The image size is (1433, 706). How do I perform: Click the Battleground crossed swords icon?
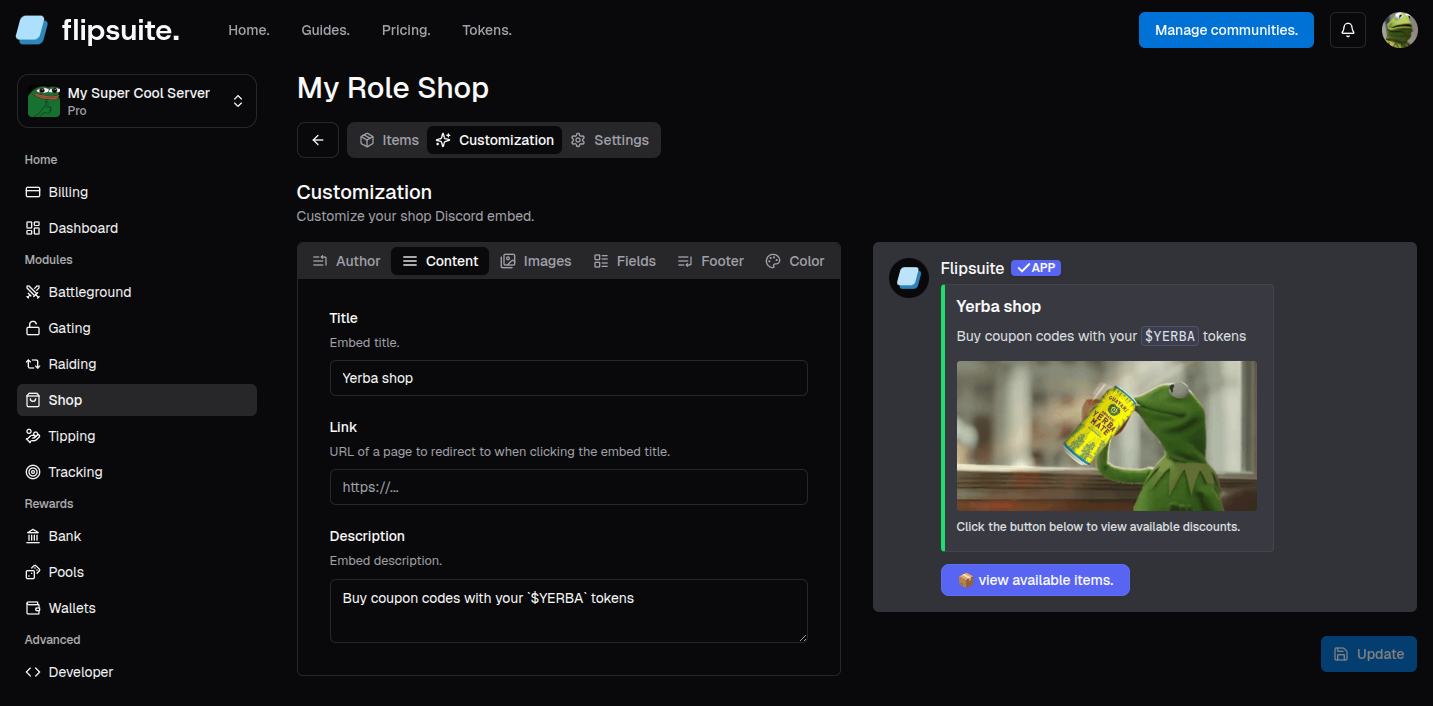click(x=33, y=292)
